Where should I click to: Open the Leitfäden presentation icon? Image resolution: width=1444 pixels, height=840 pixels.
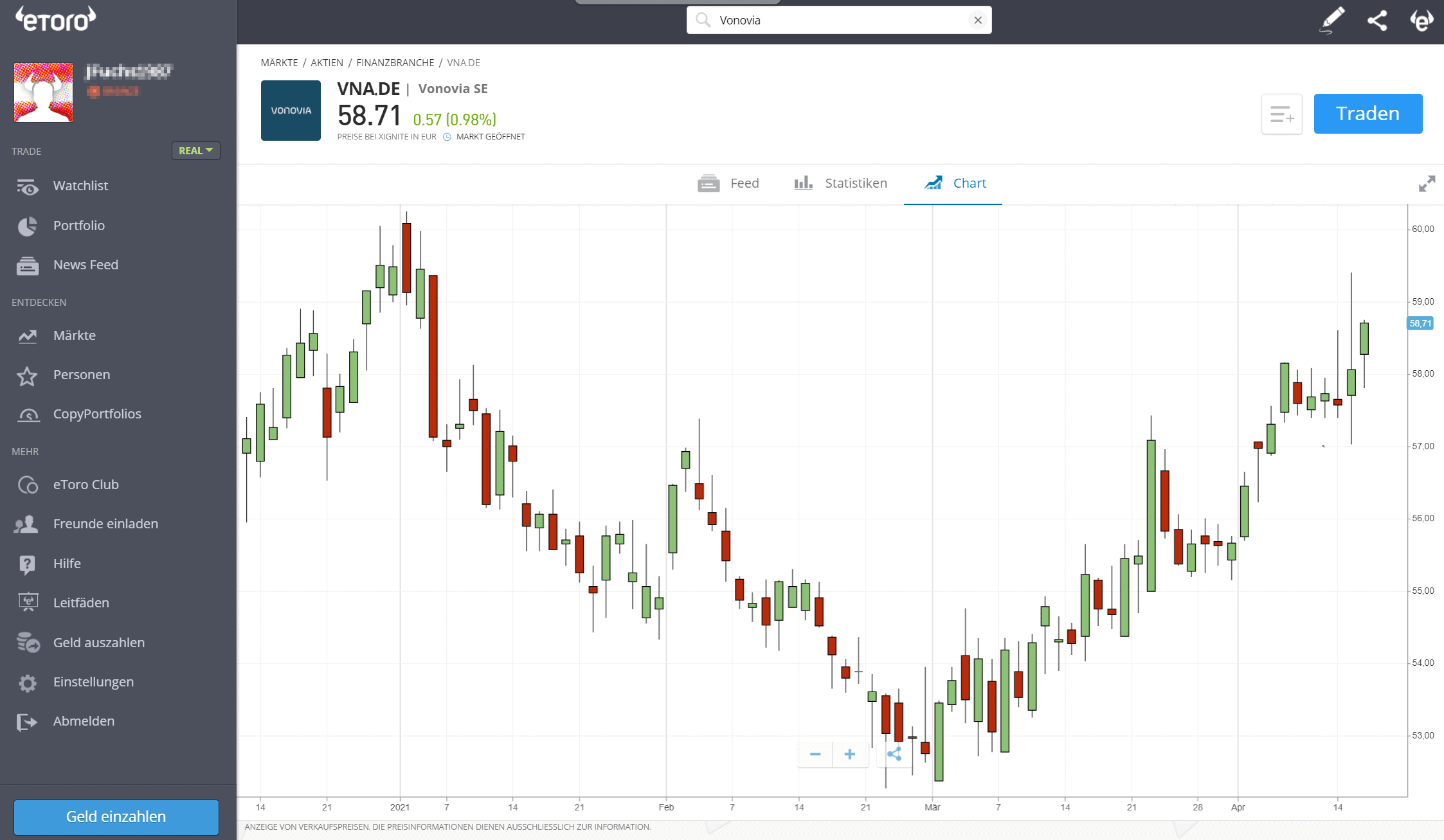click(x=28, y=603)
